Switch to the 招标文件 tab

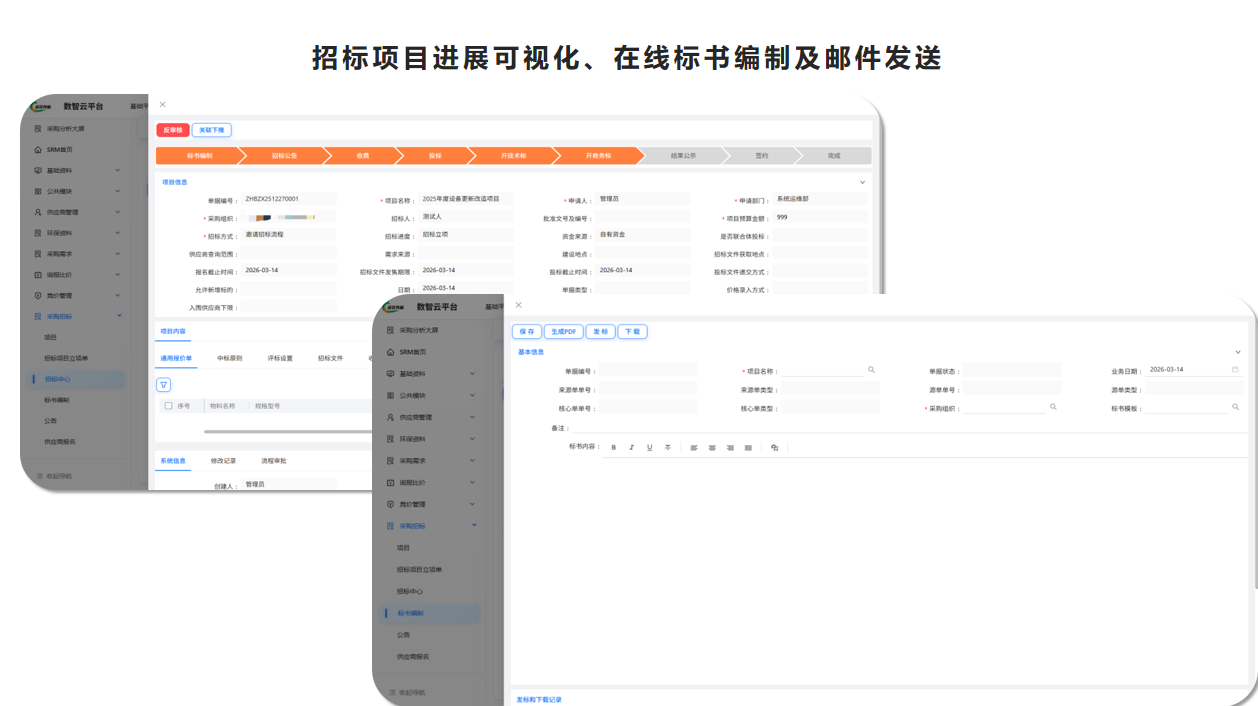point(331,358)
